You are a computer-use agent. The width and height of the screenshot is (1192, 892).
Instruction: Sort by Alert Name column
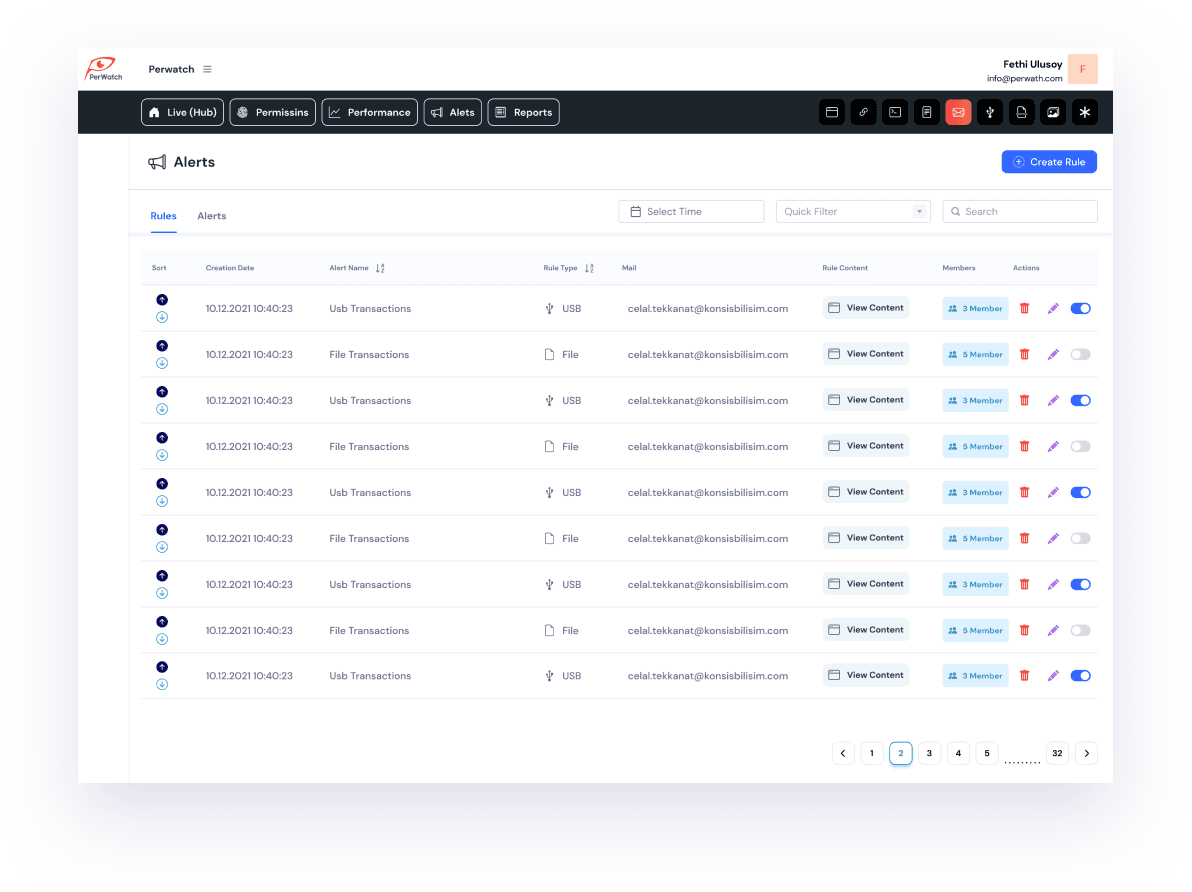tap(380, 268)
